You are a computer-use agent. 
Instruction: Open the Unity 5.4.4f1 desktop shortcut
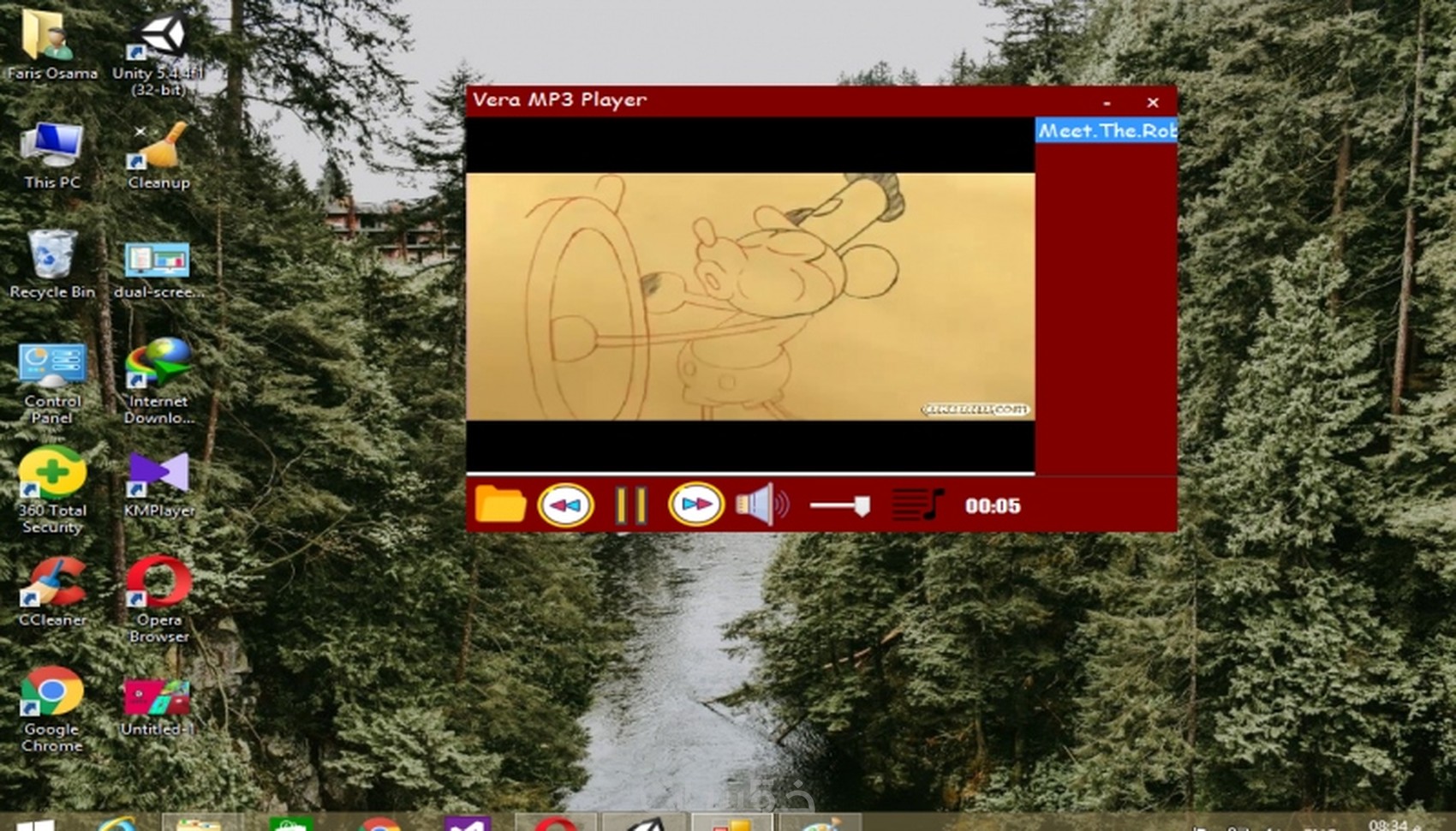tap(158, 53)
